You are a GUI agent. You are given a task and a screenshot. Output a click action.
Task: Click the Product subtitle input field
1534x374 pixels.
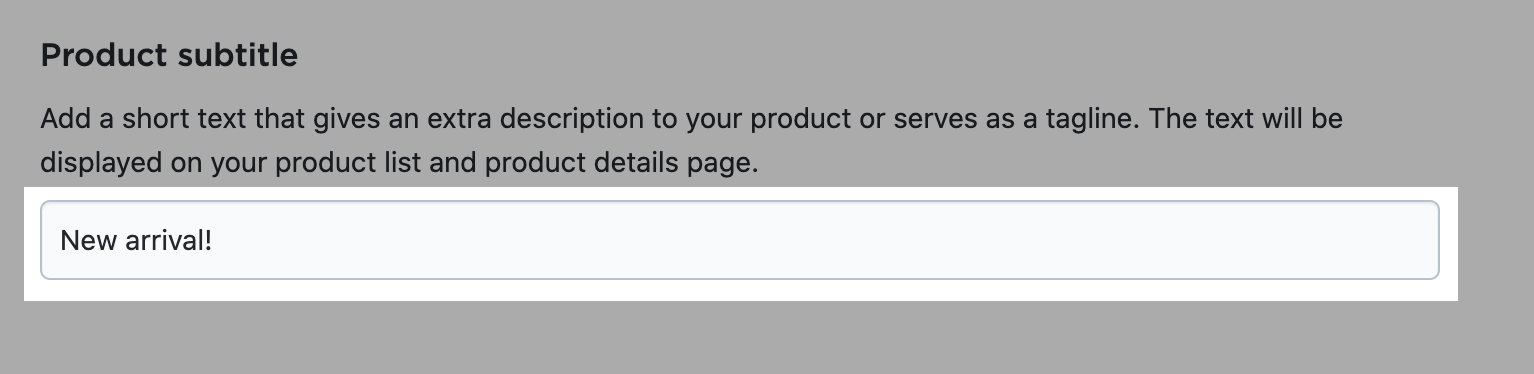(739, 240)
